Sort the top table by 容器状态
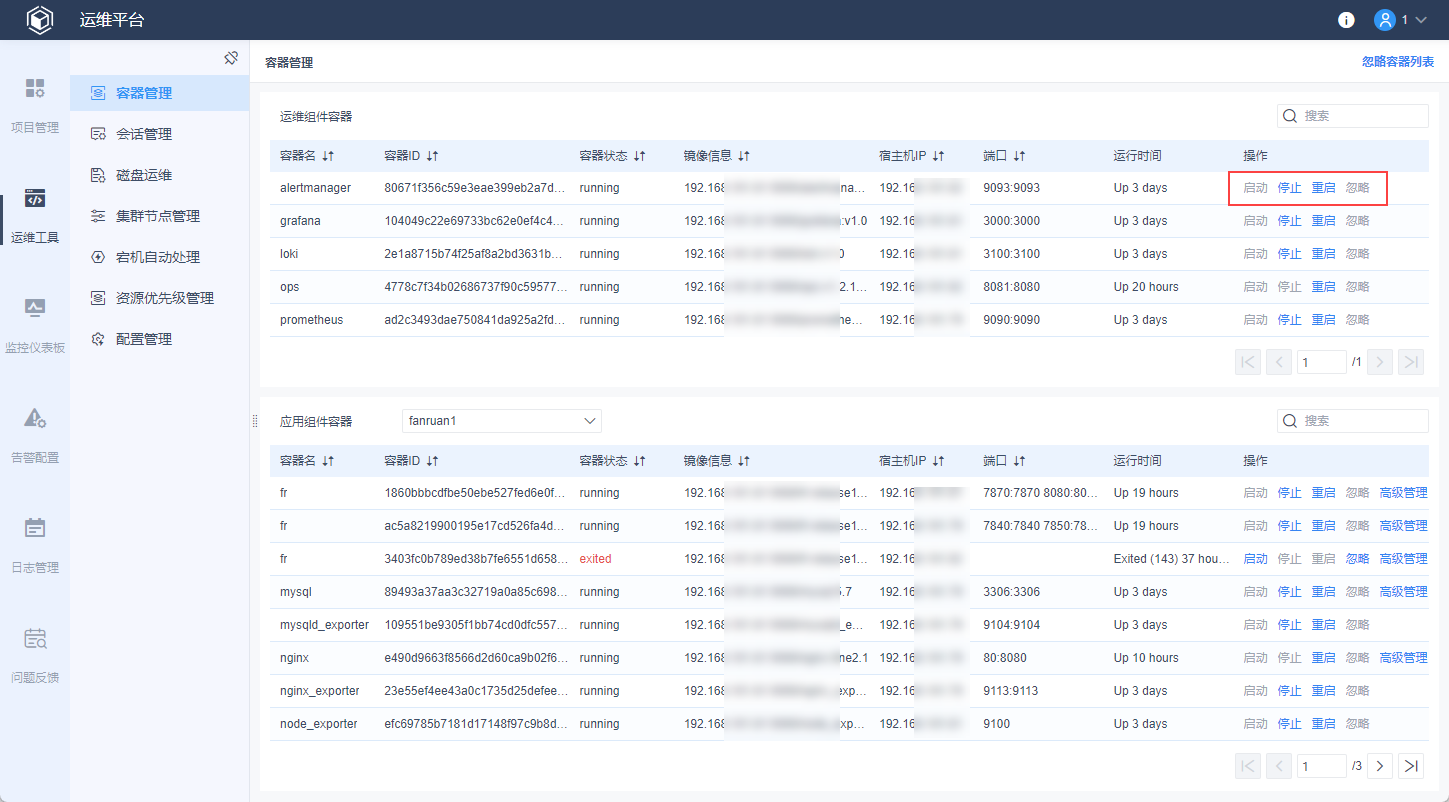This screenshot has height=802, width=1449. click(640, 156)
